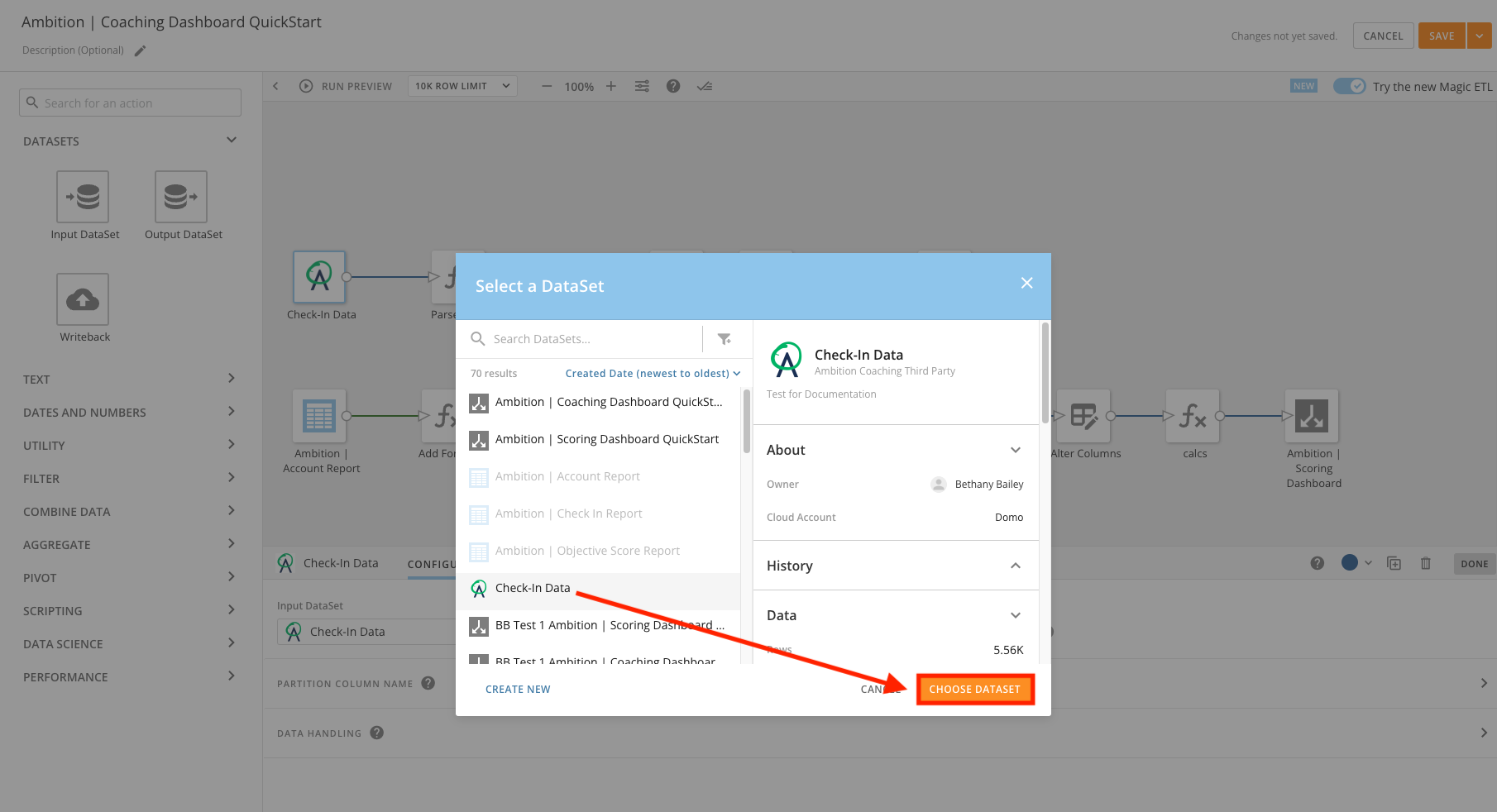This screenshot has width=1497, height=812.
Task: Collapse the History section chevron
Action: pos(1016,566)
